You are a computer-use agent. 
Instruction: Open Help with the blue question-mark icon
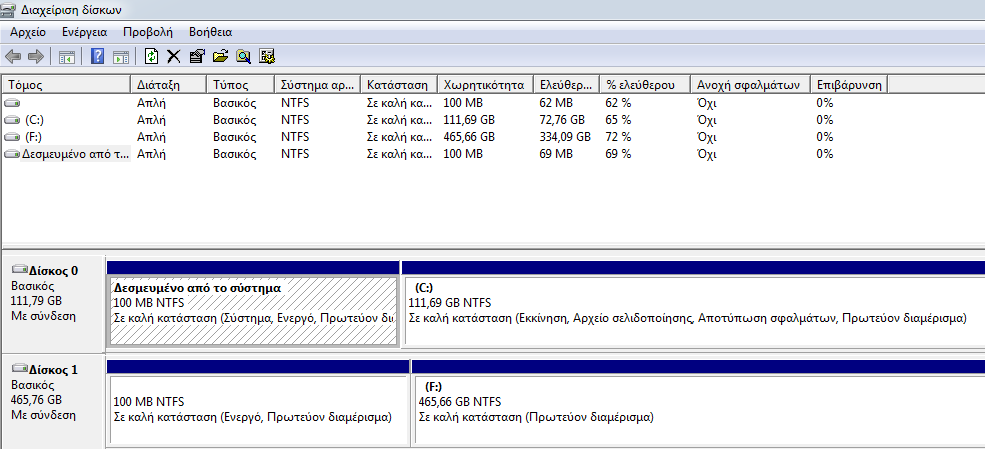pyautogui.click(x=97, y=57)
